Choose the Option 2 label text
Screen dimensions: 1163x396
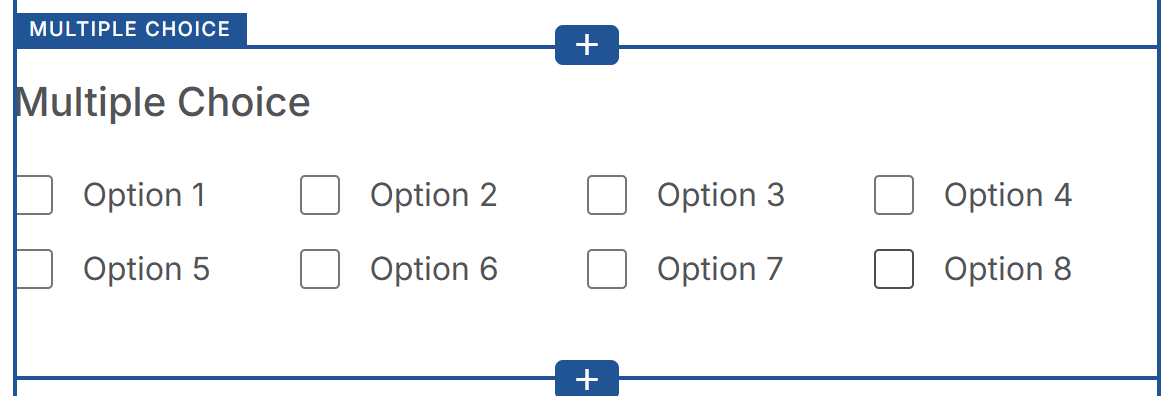click(x=433, y=196)
